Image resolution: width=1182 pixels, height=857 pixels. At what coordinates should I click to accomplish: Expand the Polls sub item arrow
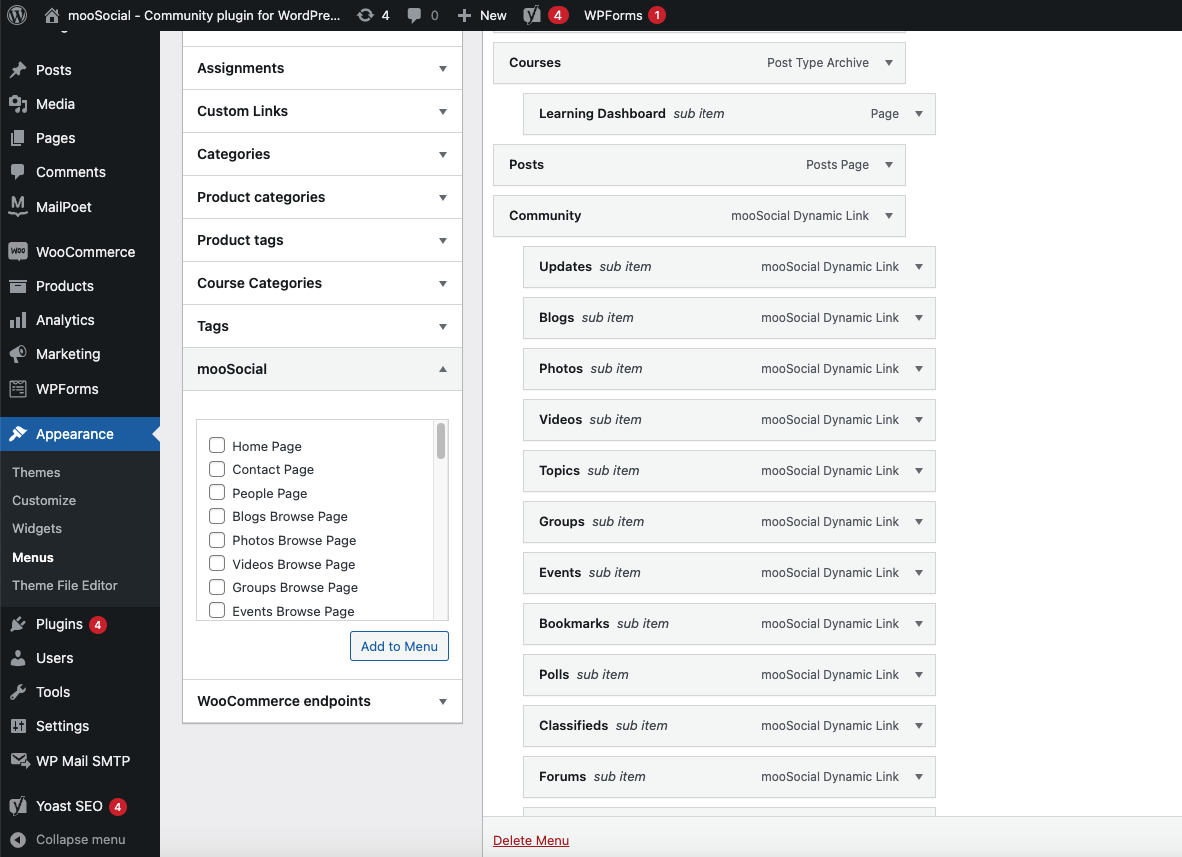tap(919, 675)
